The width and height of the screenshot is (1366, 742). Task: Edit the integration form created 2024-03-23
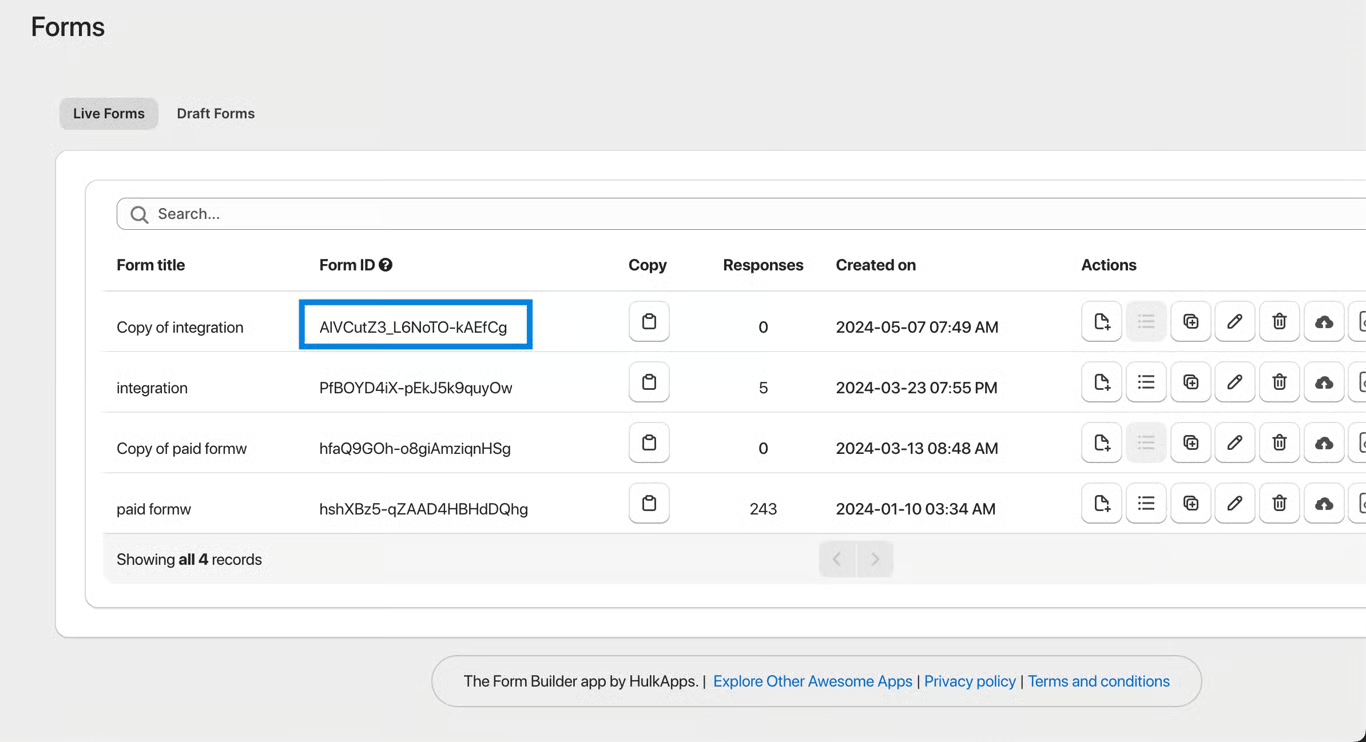pos(1235,382)
